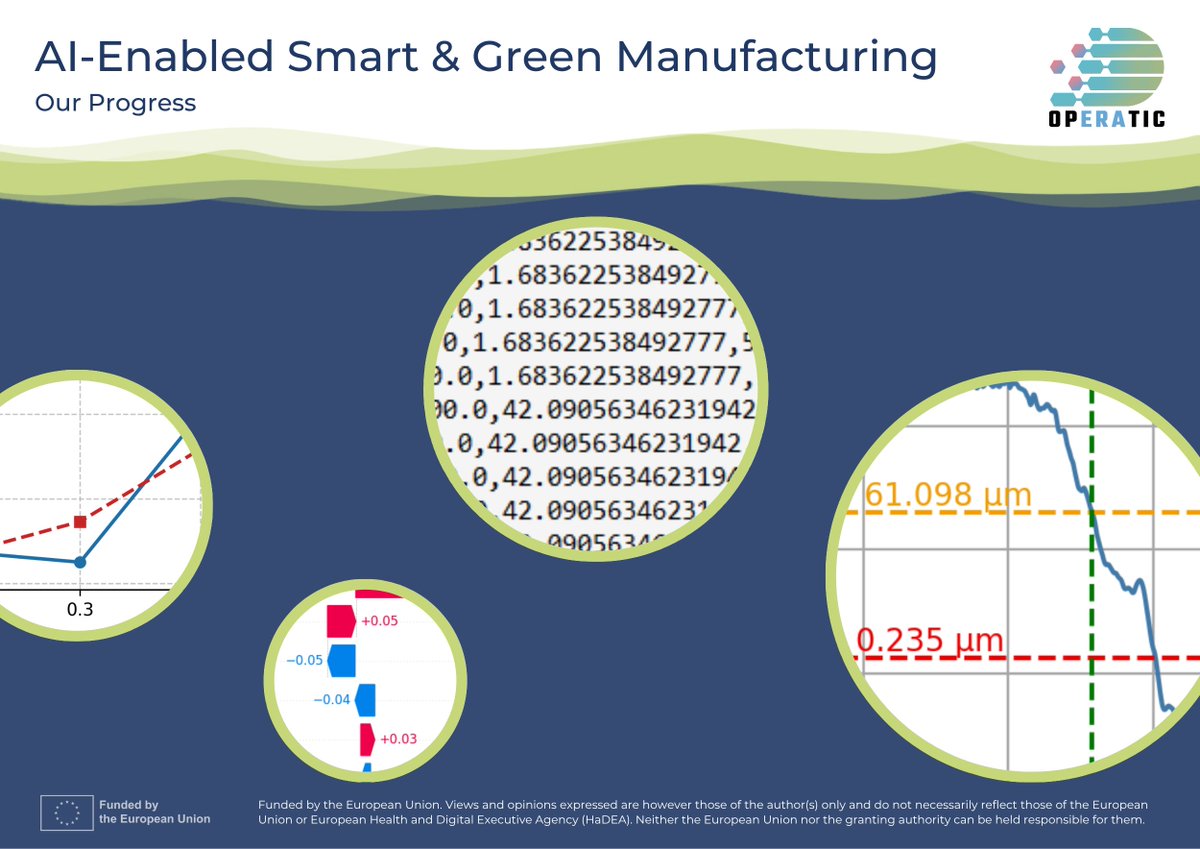Click the '+0.05' red bar value
Screen dimensions: 1200x849
click(x=380, y=621)
